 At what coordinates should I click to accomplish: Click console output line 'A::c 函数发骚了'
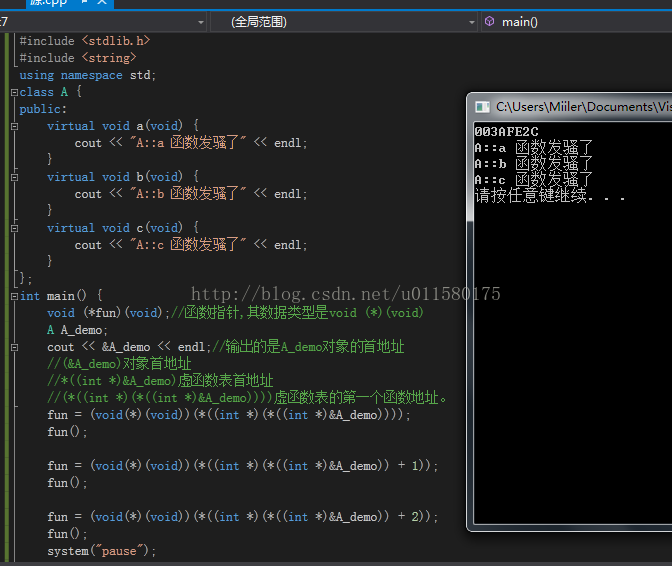click(534, 180)
